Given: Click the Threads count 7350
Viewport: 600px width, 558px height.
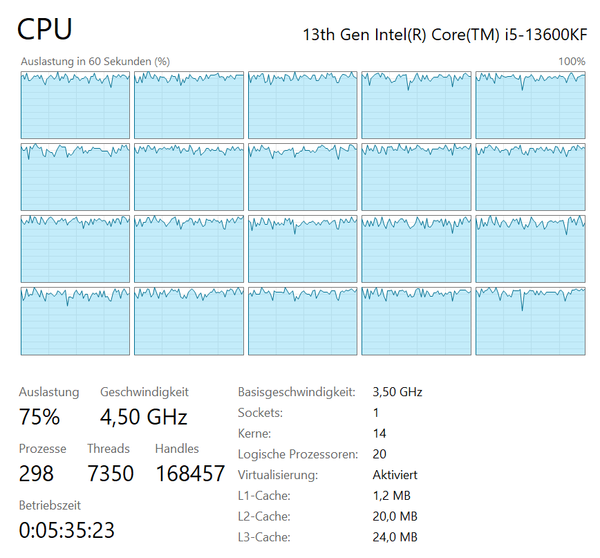Looking at the screenshot, I should [110, 473].
